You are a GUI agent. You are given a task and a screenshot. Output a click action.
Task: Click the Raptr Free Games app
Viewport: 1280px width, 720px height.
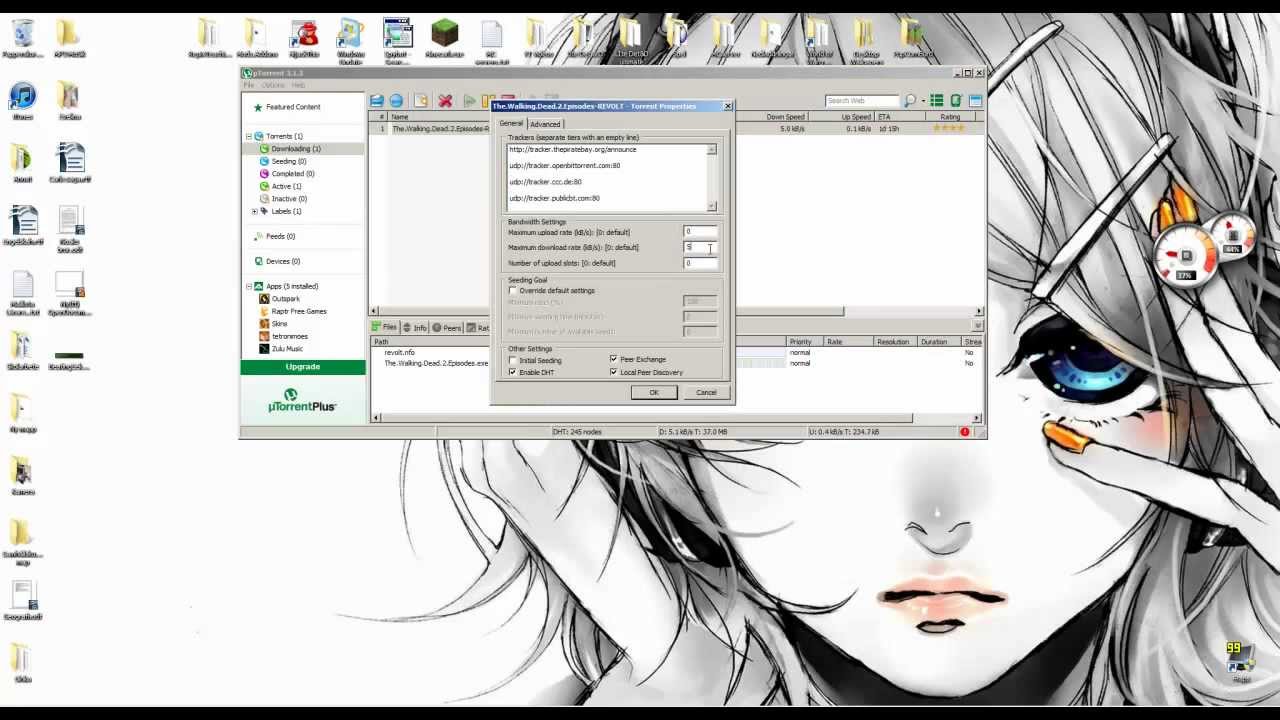click(x=292, y=311)
